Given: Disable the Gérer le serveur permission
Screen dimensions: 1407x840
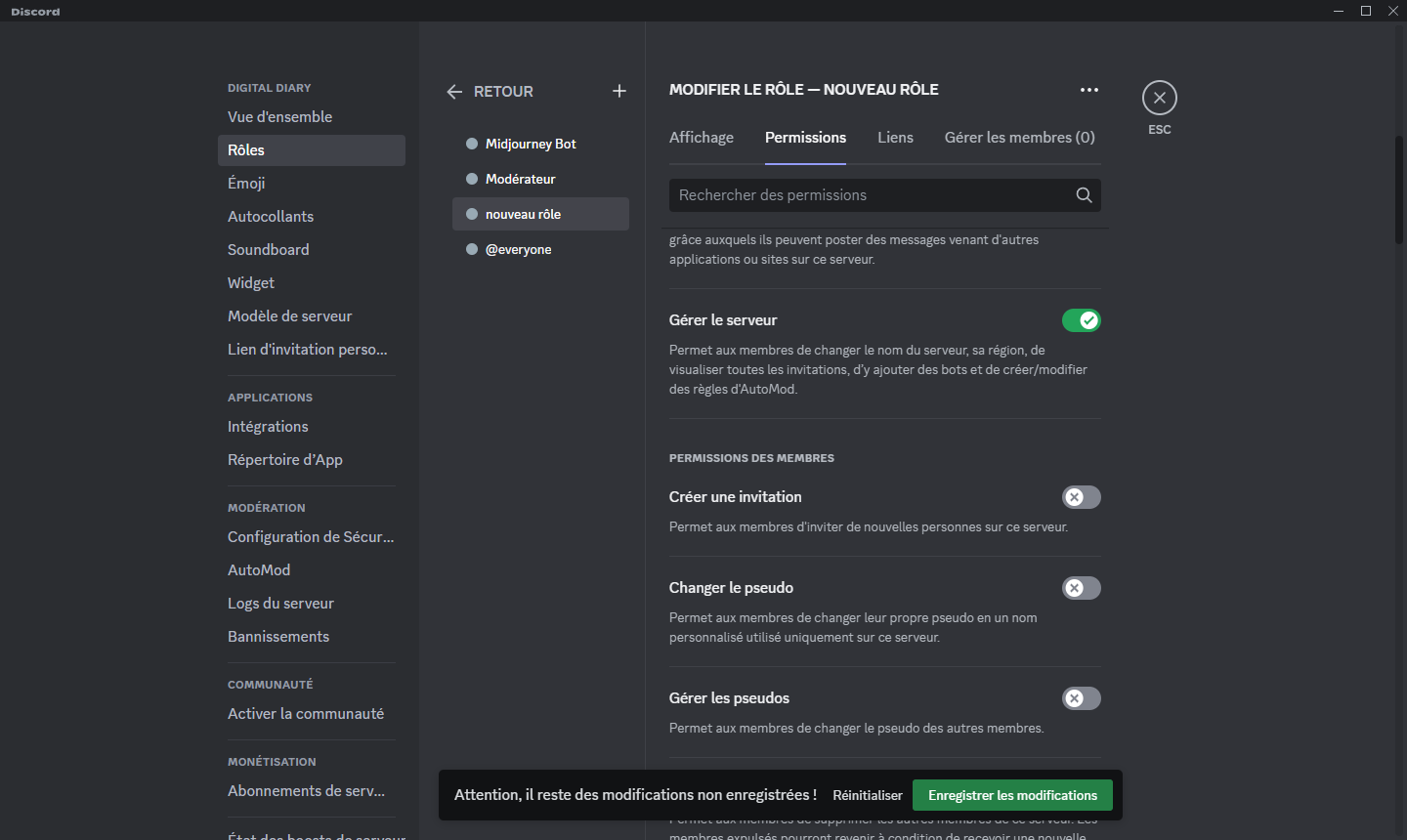Looking at the screenshot, I should coord(1081,319).
